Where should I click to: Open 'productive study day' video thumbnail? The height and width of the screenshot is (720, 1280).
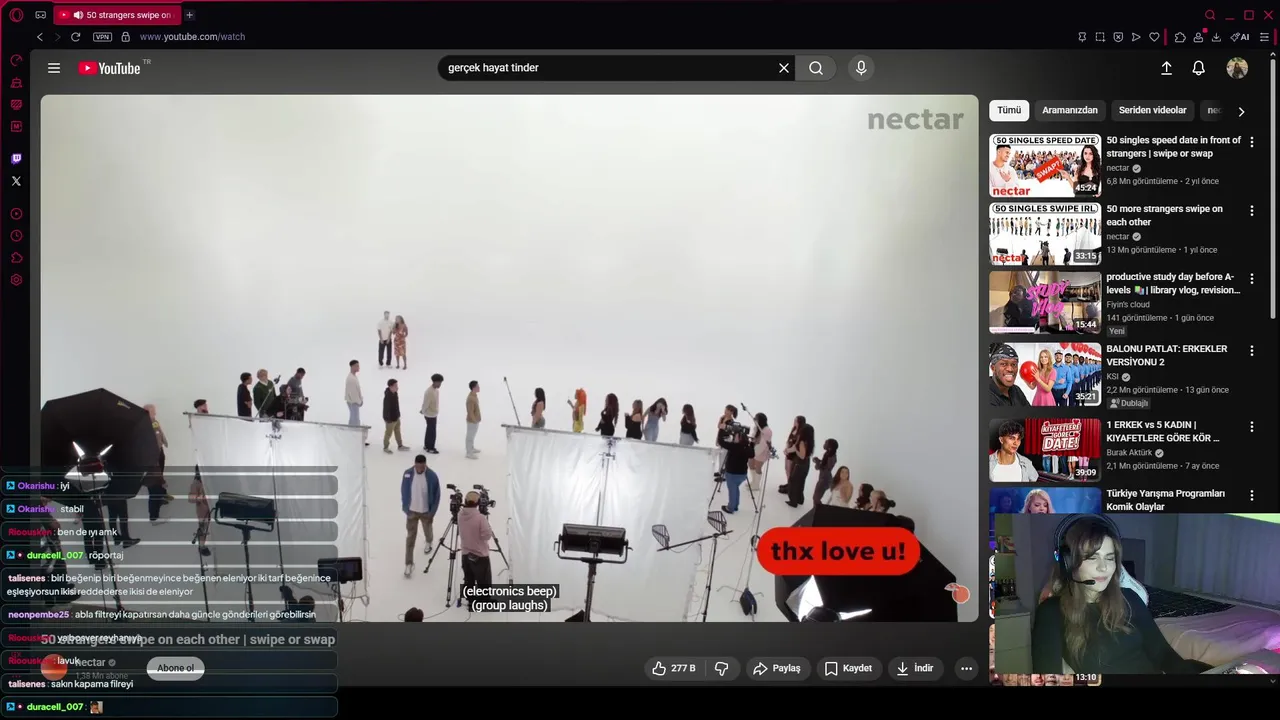pos(1045,302)
